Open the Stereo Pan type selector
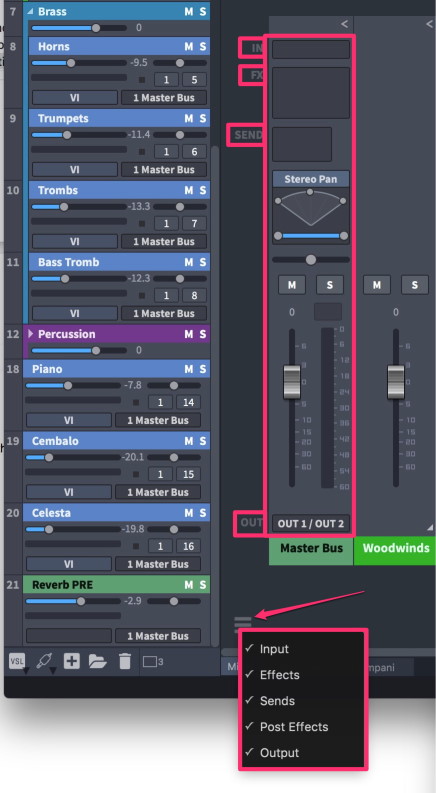The width and height of the screenshot is (436, 793). click(x=311, y=179)
